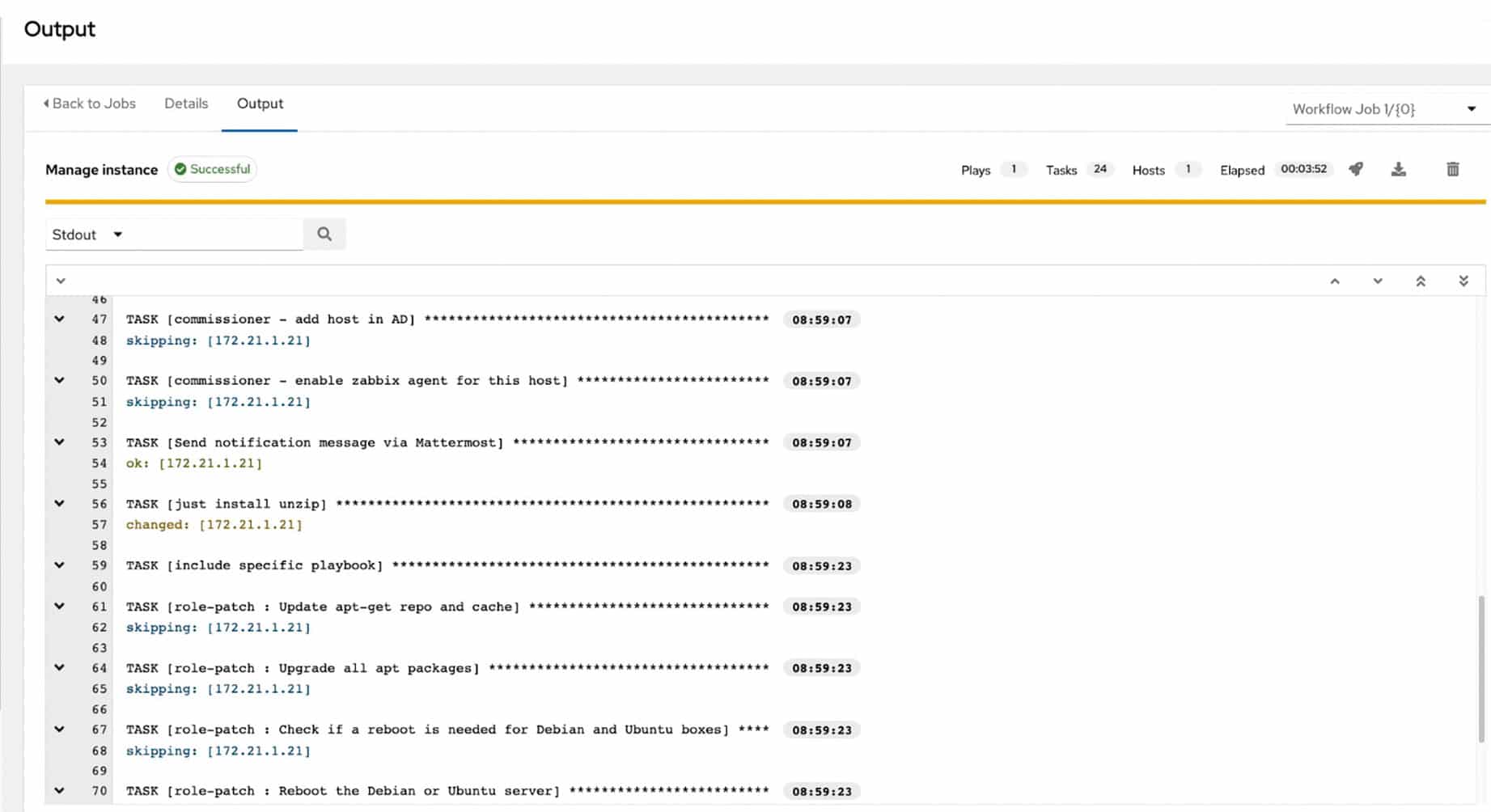The height and width of the screenshot is (812, 1491).
Task: Collapse the 'just install unzip' task
Action: (60, 504)
